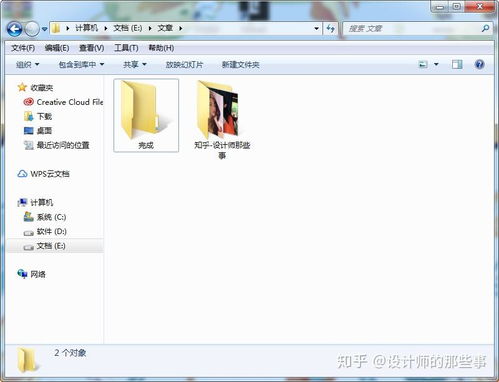The height and width of the screenshot is (382, 499).
Task: Select 系统 (C:) drive in navigation pane
Action: tap(51, 217)
